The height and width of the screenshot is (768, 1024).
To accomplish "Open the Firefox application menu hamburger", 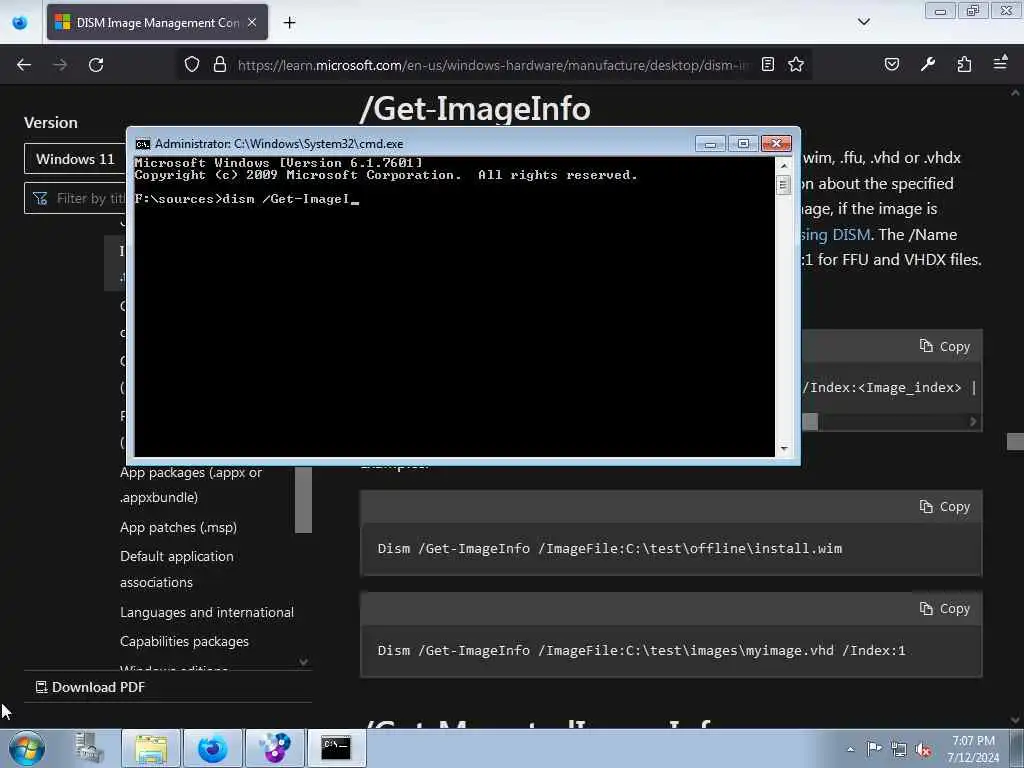I will (x=1000, y=63).
